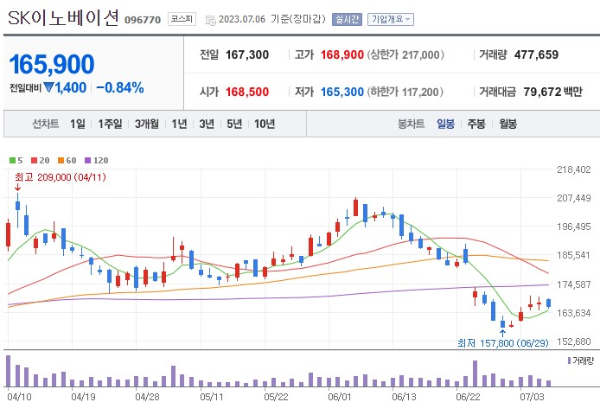Viewport: 600px width, 419px height.
Task: Click the 시가 value 168,500
Action: pos(247,92)
